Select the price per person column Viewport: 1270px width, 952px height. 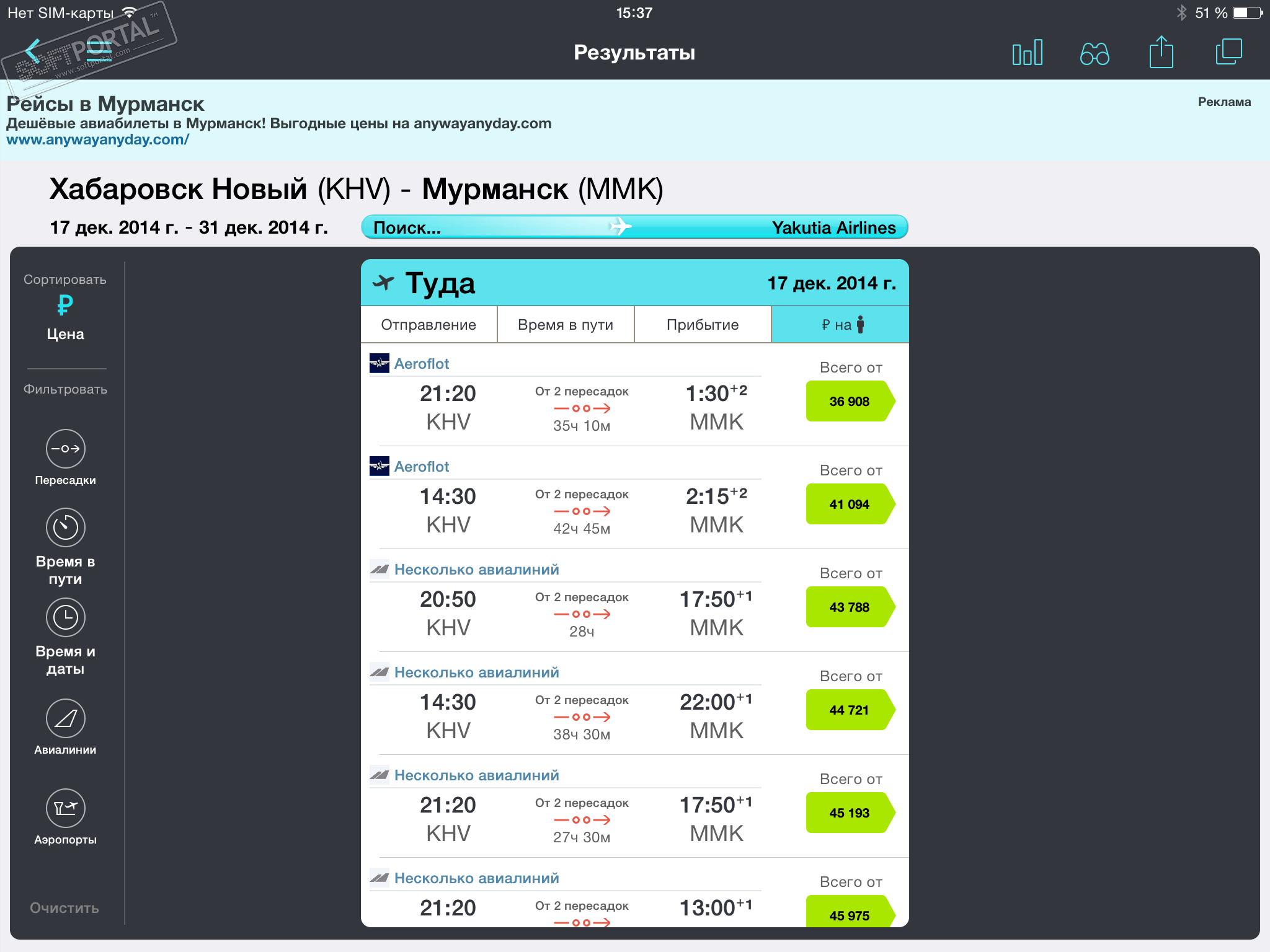[x=840, y=325]
